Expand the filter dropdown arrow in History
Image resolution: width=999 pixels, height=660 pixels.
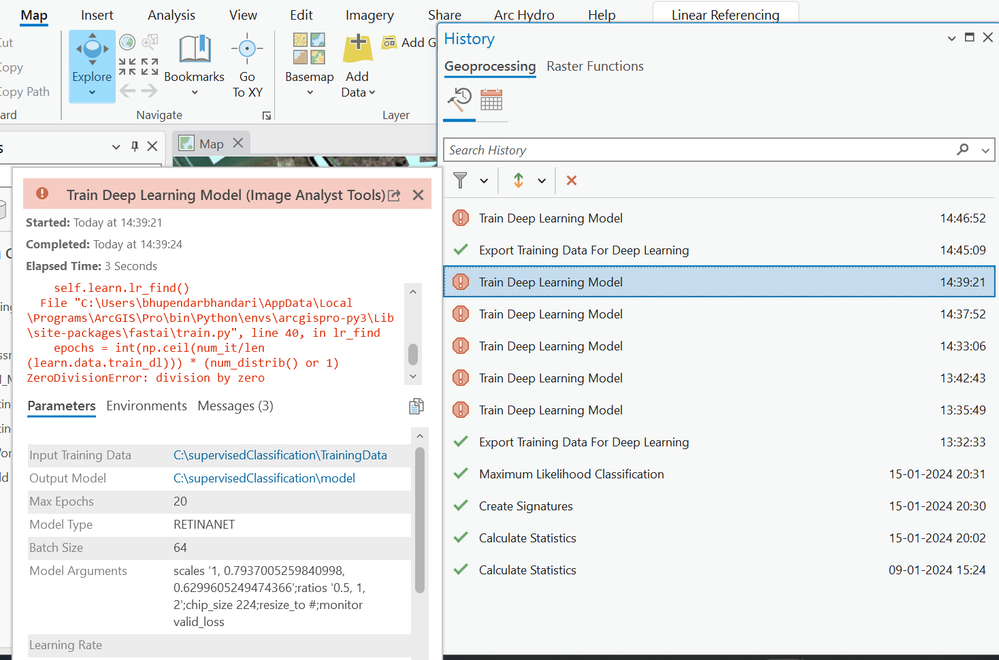coord(484,181)
